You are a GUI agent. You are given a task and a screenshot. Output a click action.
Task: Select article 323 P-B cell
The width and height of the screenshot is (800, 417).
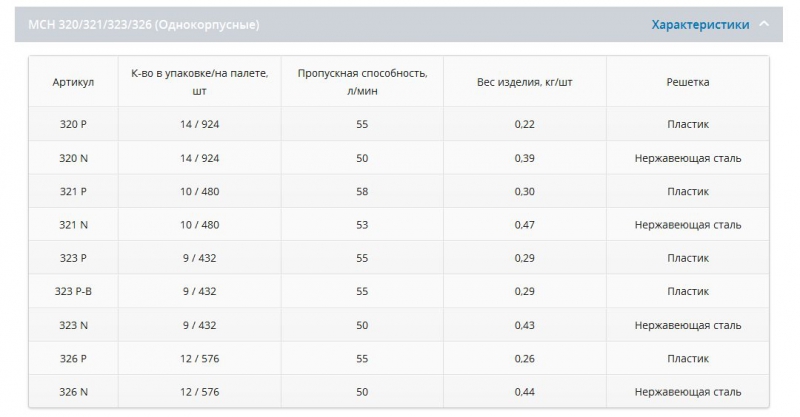coord(73,291)
